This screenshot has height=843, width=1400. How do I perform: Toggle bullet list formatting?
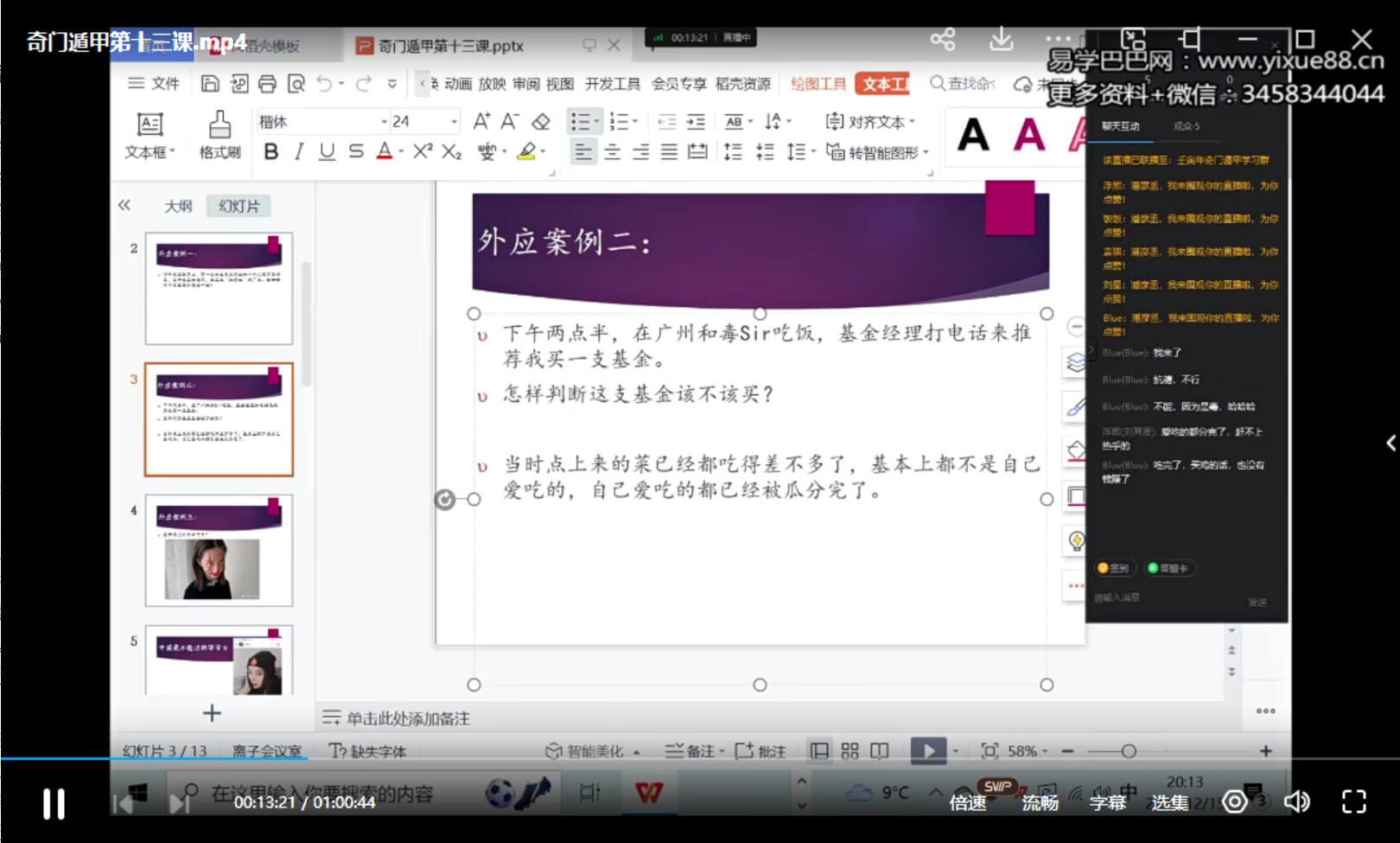tap(581, 121)
